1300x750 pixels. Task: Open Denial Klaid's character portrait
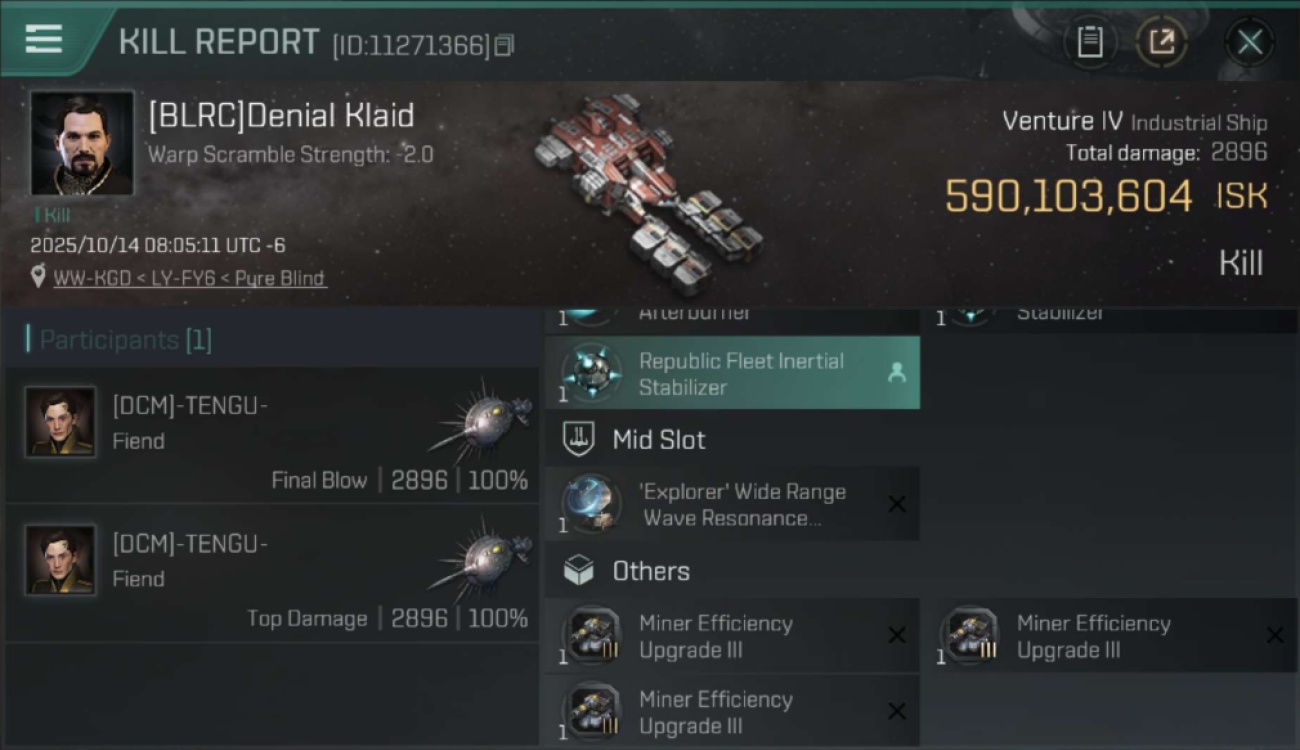coord(82,143)
